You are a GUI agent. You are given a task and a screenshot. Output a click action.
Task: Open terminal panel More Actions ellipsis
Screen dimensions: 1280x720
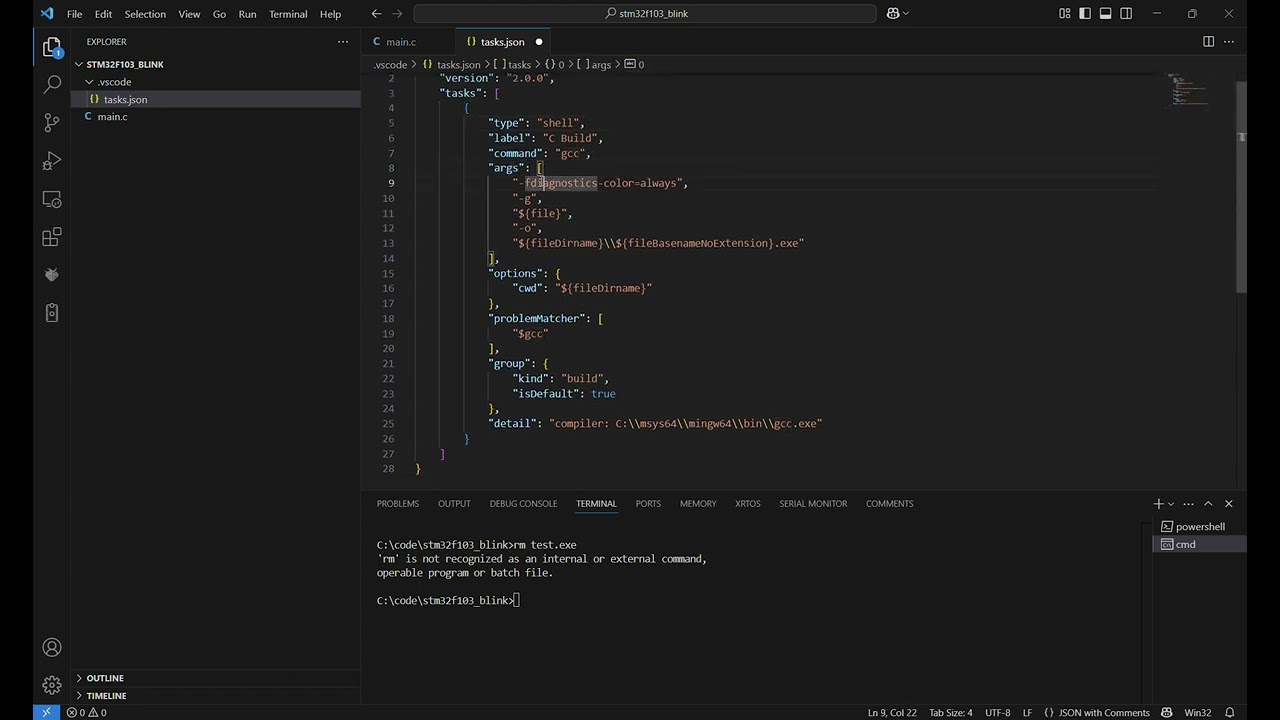[x=1188, y=503]
